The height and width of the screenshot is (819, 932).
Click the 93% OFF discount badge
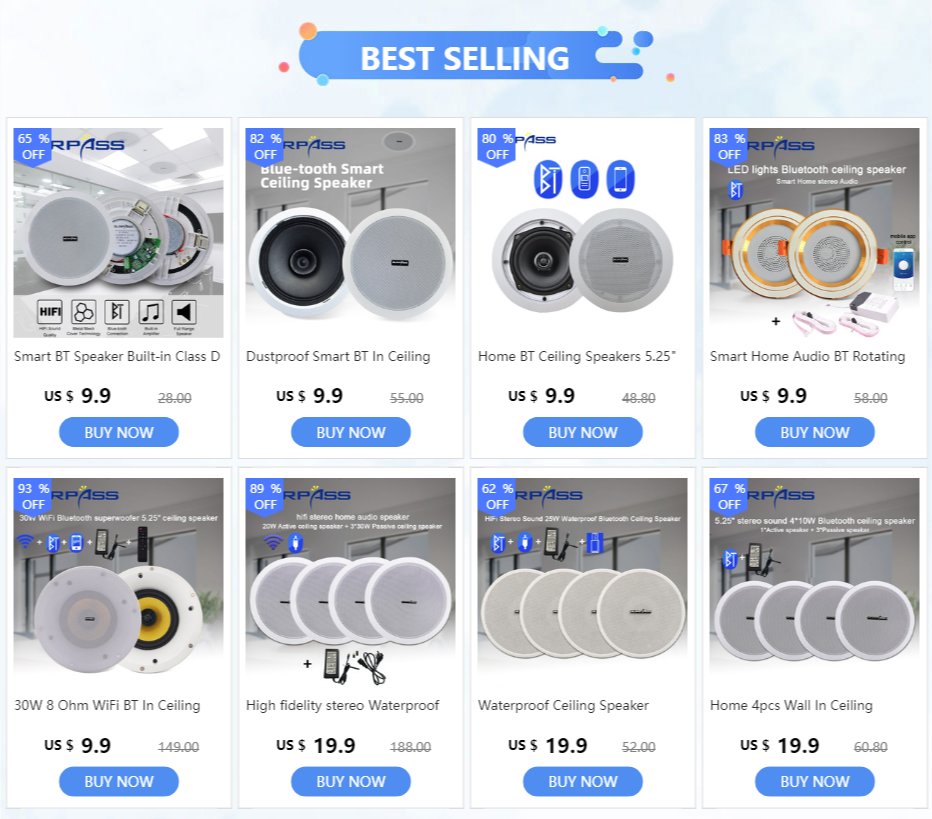tap(32, 497)
